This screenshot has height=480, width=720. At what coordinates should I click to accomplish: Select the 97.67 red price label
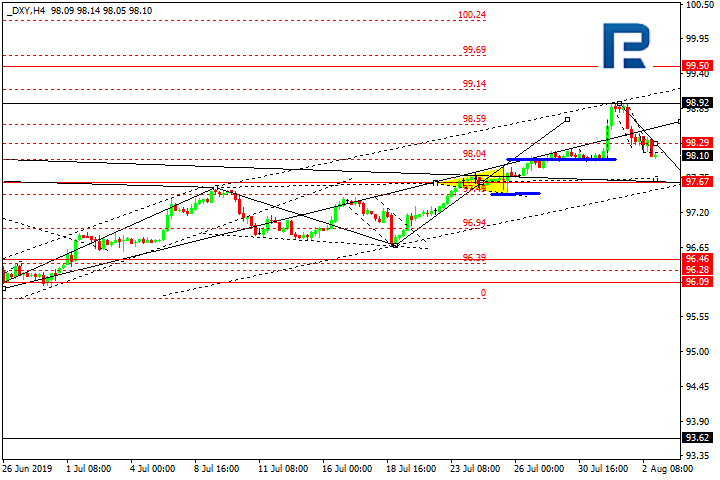point(697,182)
